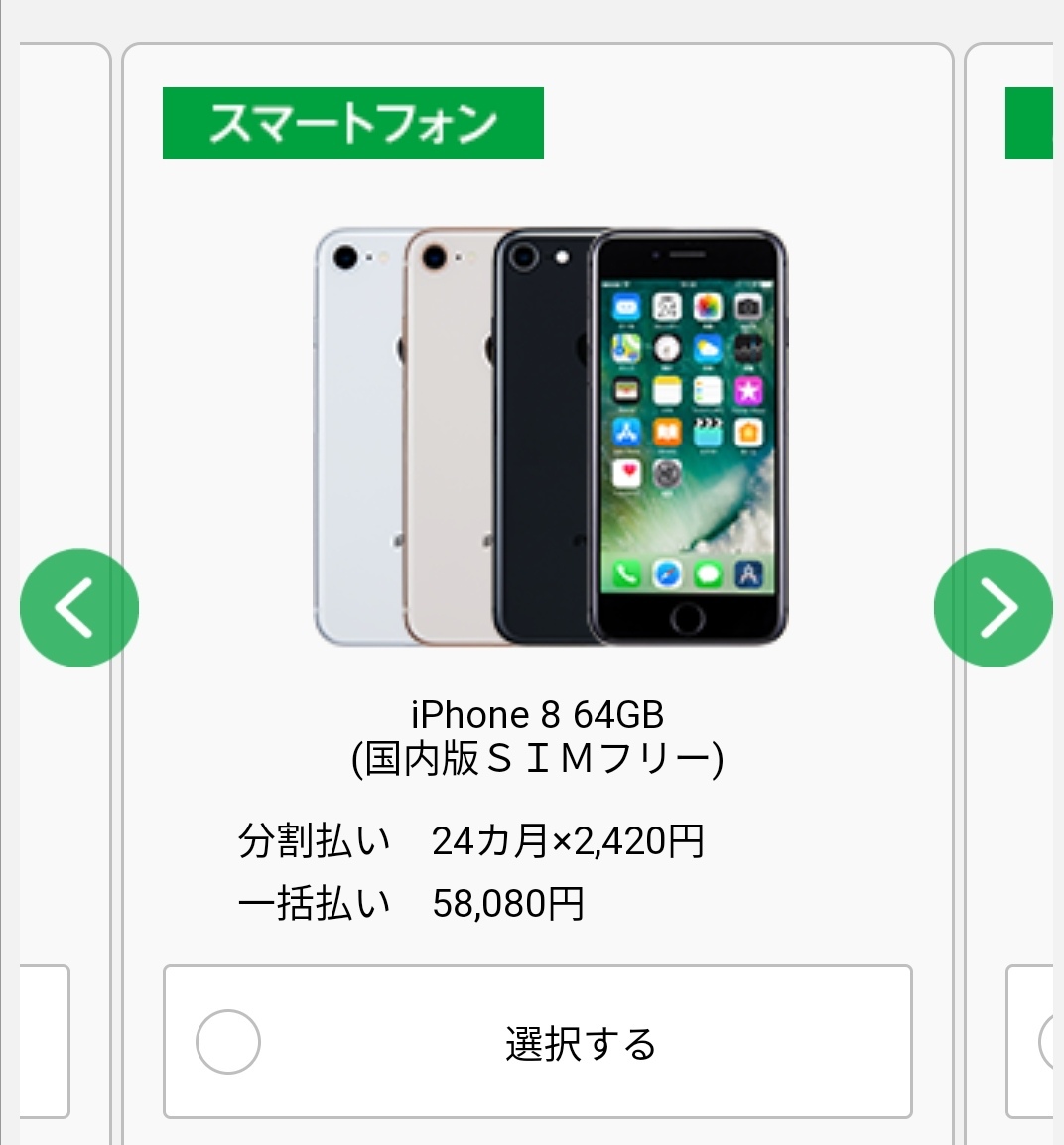Click the partially visible green label on next card

tap(1029, 123)
